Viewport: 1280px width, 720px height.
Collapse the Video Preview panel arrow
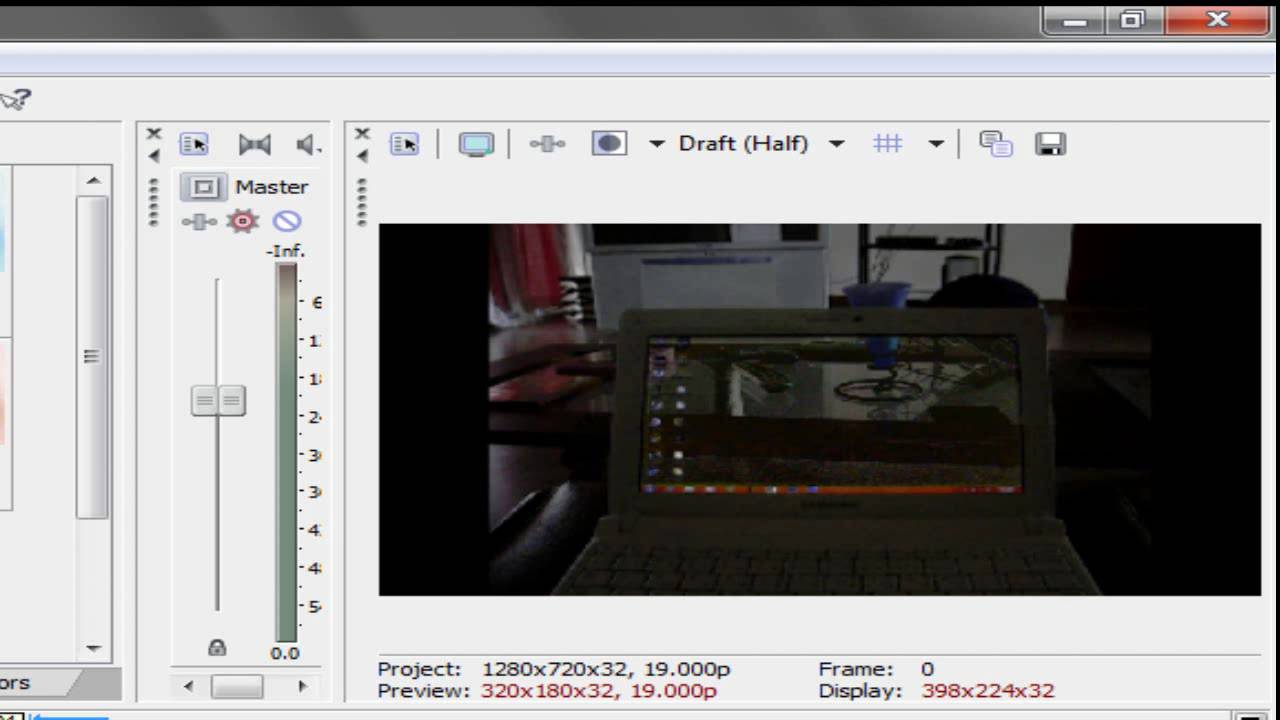pos(362,156)
